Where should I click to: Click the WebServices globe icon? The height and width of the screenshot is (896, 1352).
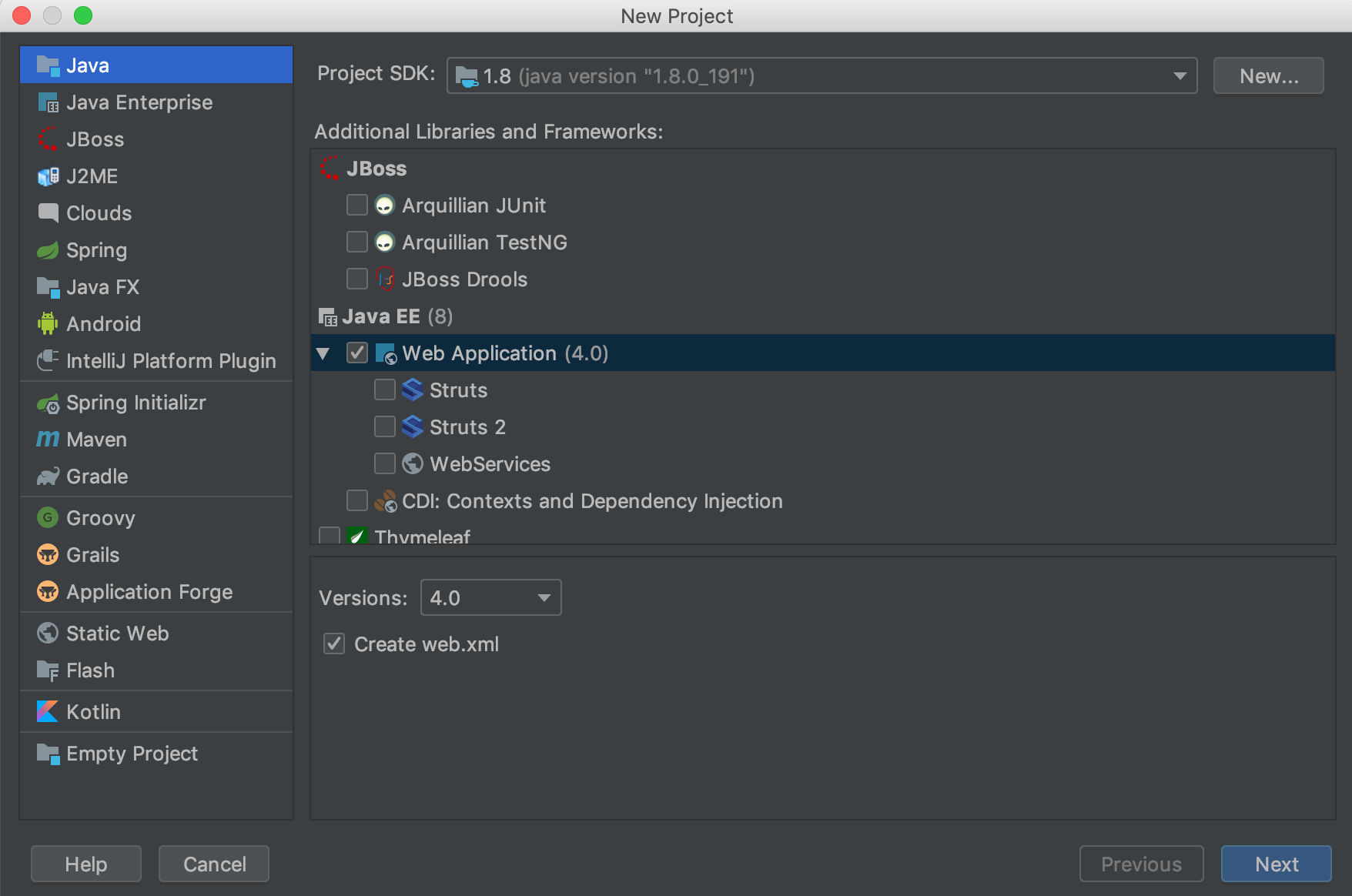coord(413,464)
